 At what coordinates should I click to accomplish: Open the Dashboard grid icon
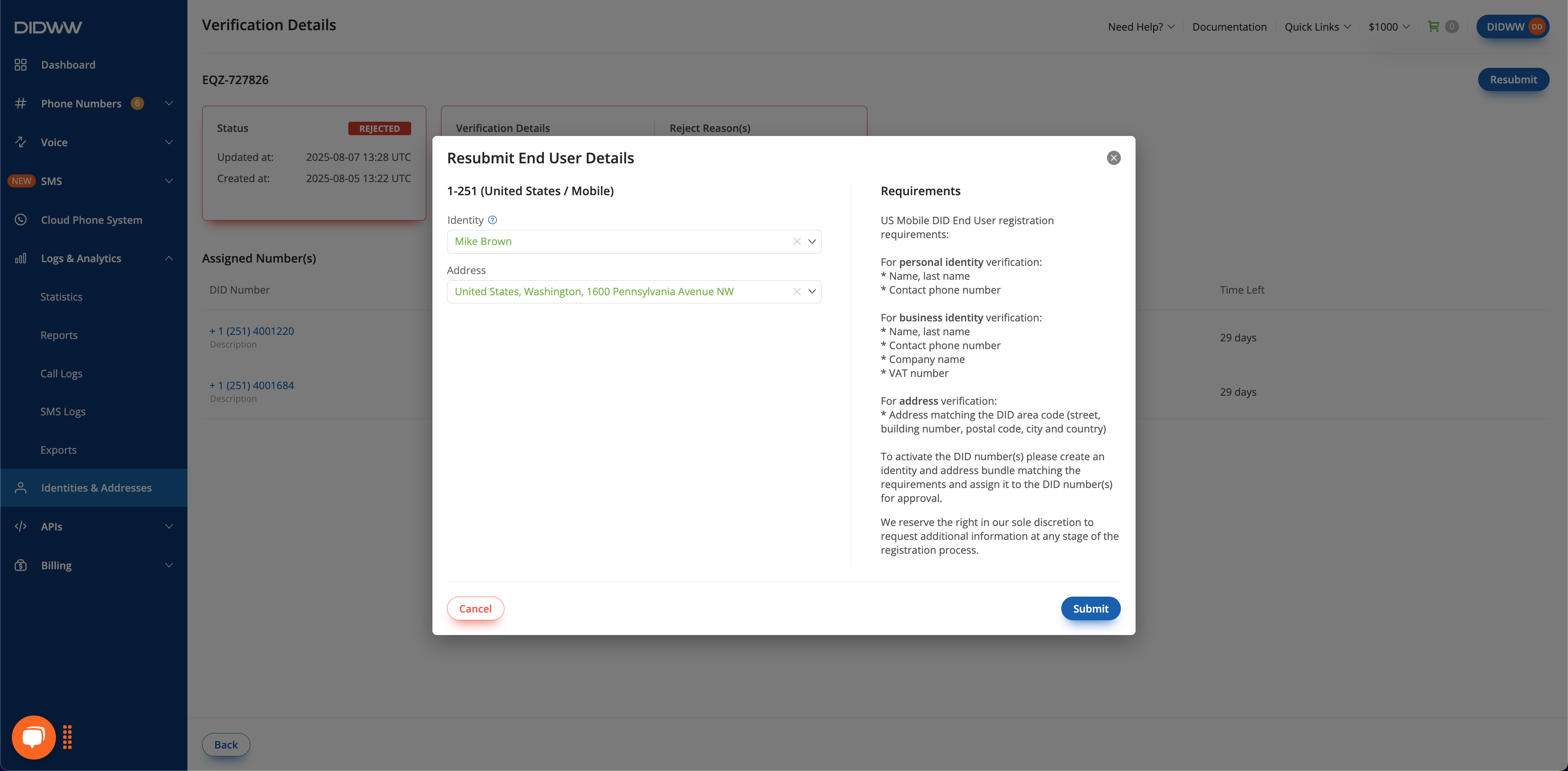click(x=21, y=65)
